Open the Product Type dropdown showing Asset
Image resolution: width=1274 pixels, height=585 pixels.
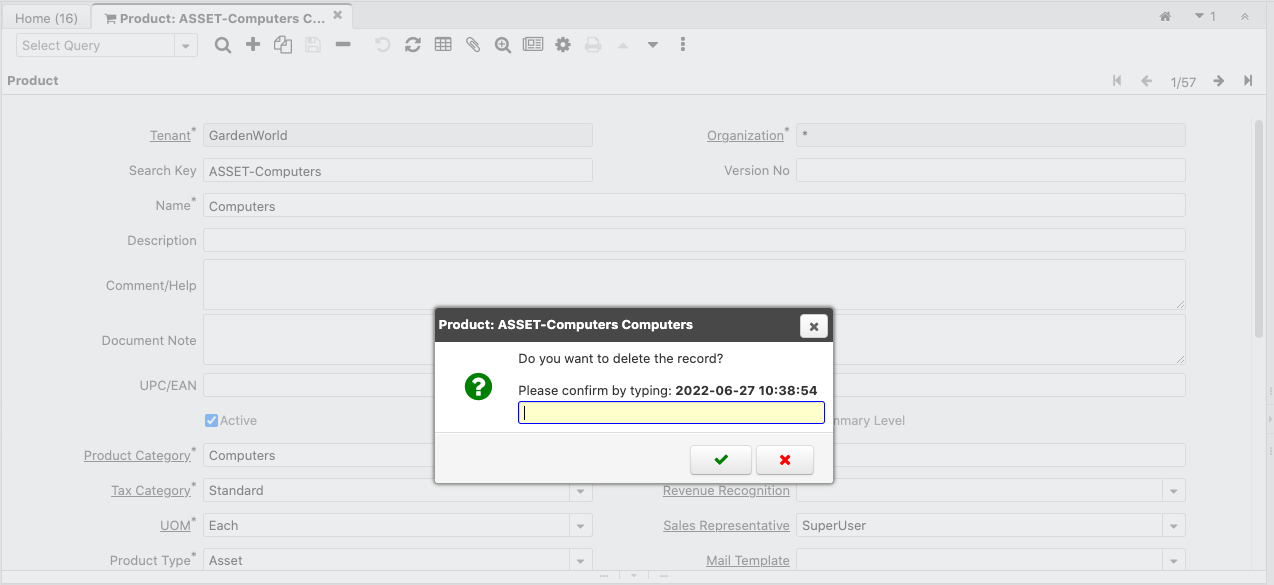[x=580, y=560]
